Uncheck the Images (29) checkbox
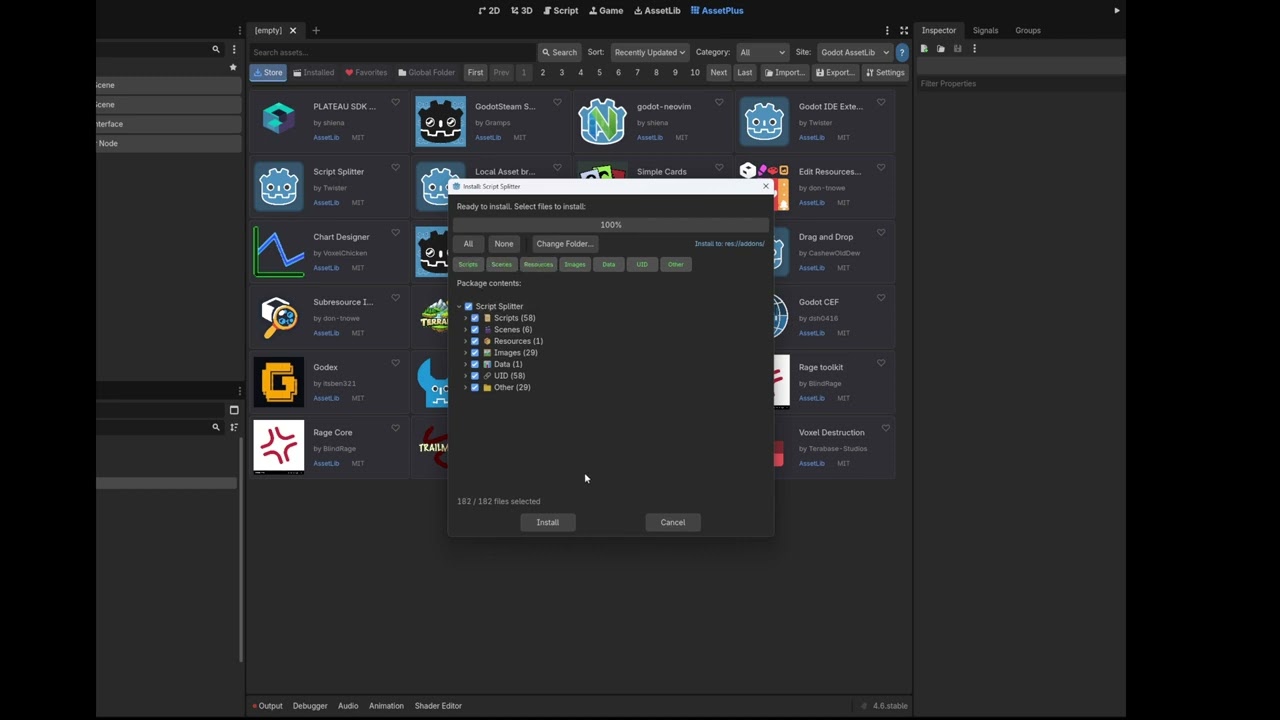 [475, 352]
